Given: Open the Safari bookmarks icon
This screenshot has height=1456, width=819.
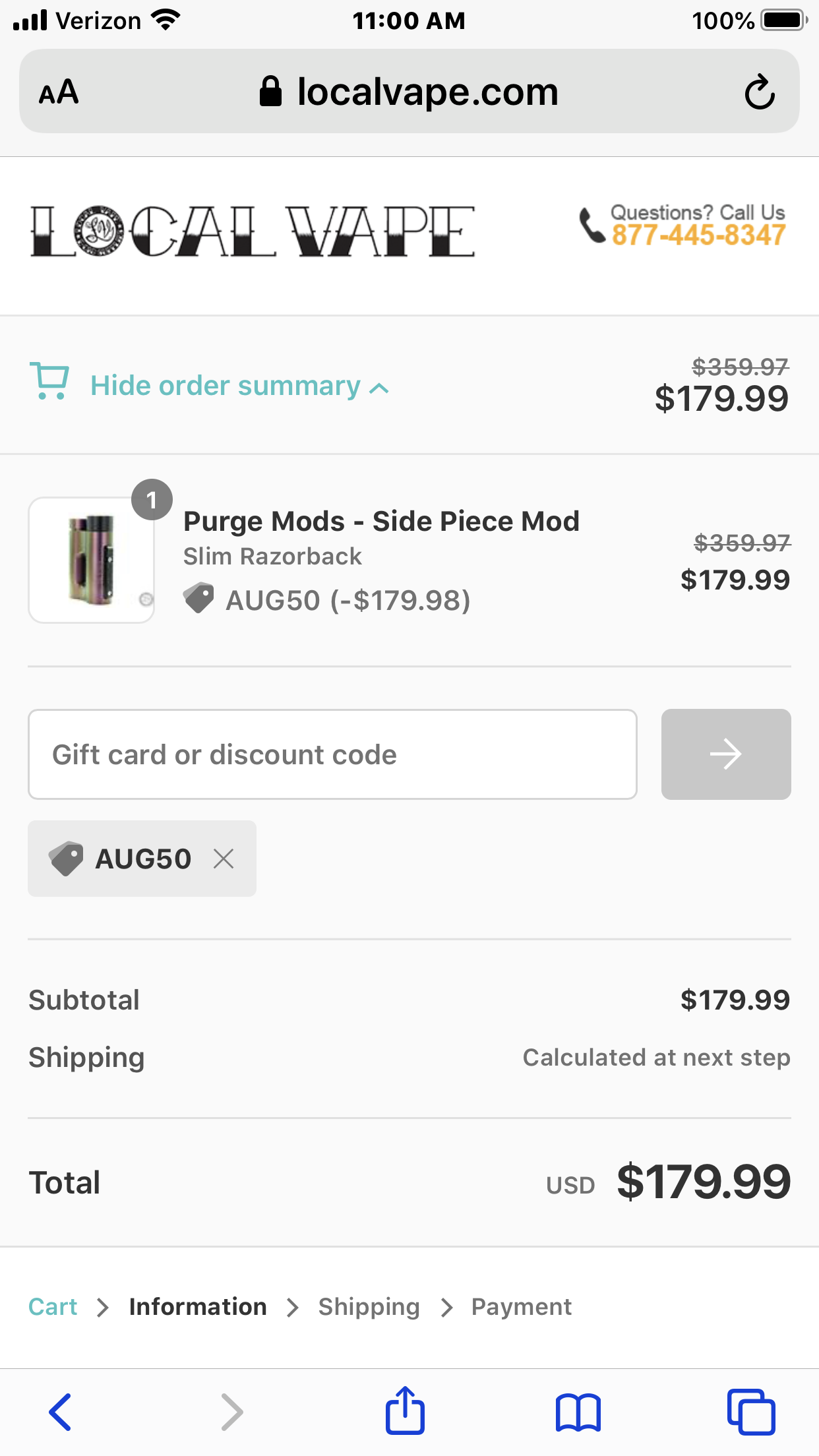Looking at the screenshot, I should [578, 1412].
